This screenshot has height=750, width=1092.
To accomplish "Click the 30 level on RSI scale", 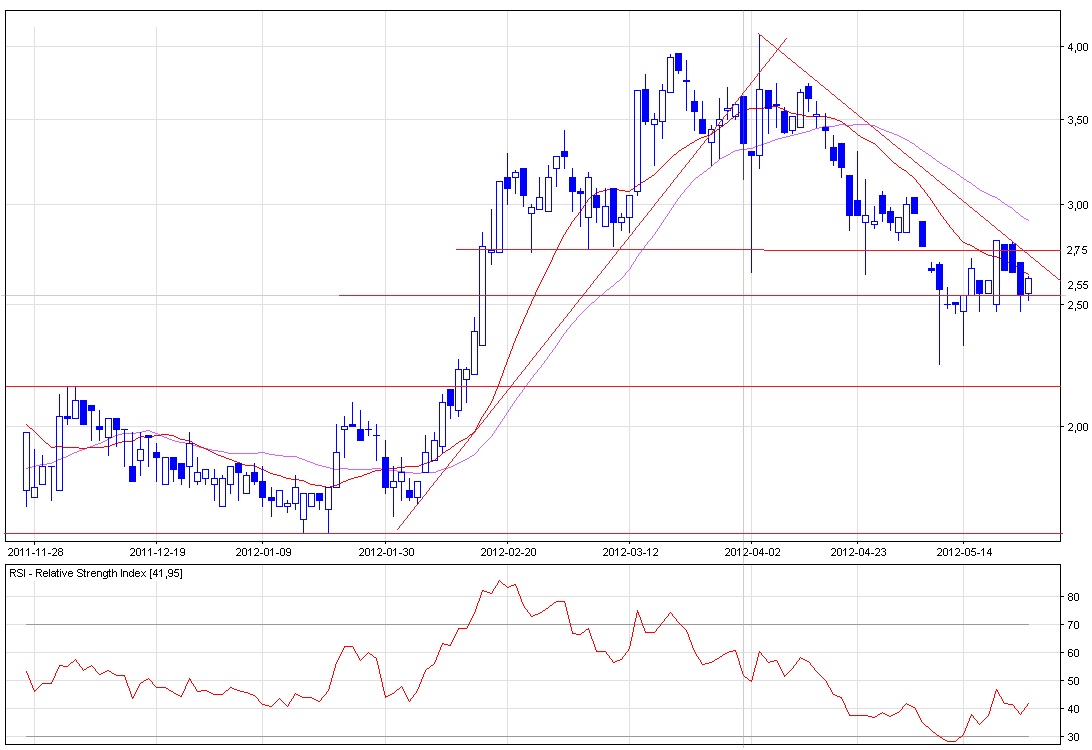I will (x=1072, y=737).
